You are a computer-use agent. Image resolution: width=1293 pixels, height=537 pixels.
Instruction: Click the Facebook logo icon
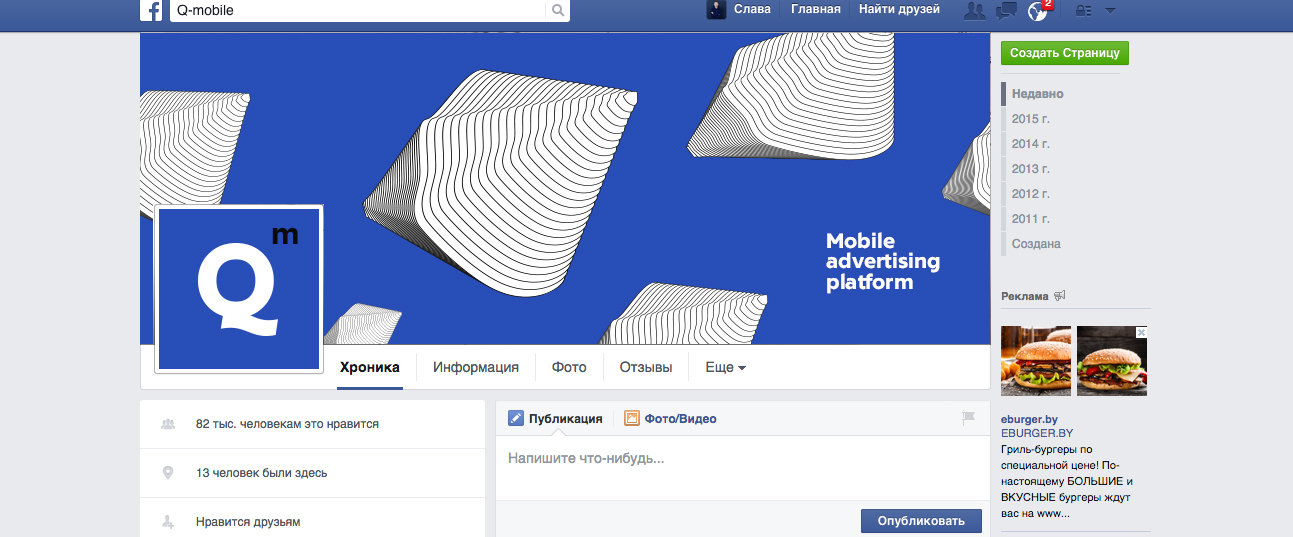pos(151,11)
